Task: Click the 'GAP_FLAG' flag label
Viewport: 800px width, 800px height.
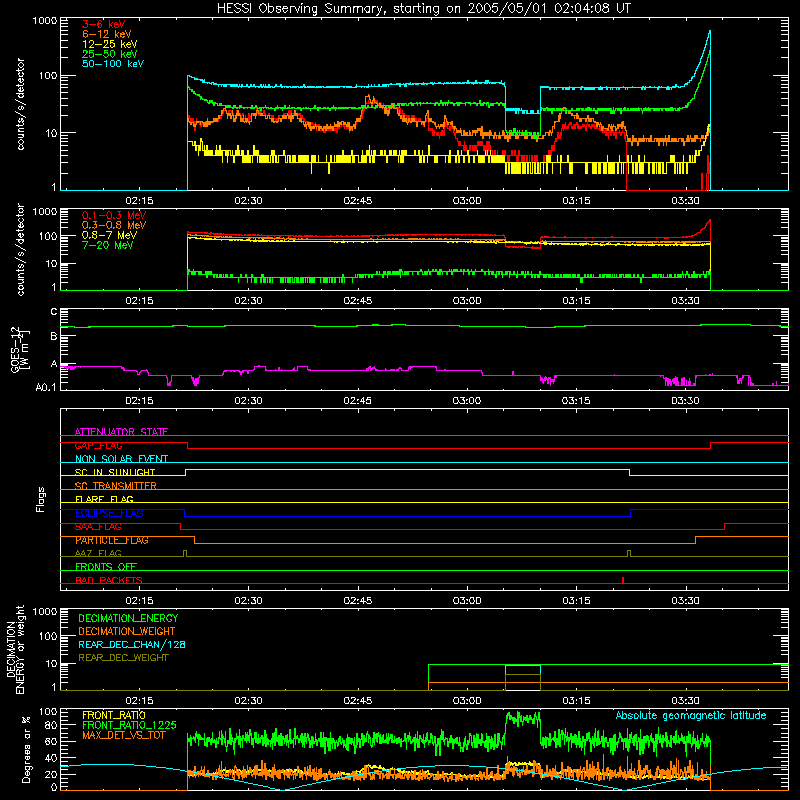Action: [x=98, y=445]
